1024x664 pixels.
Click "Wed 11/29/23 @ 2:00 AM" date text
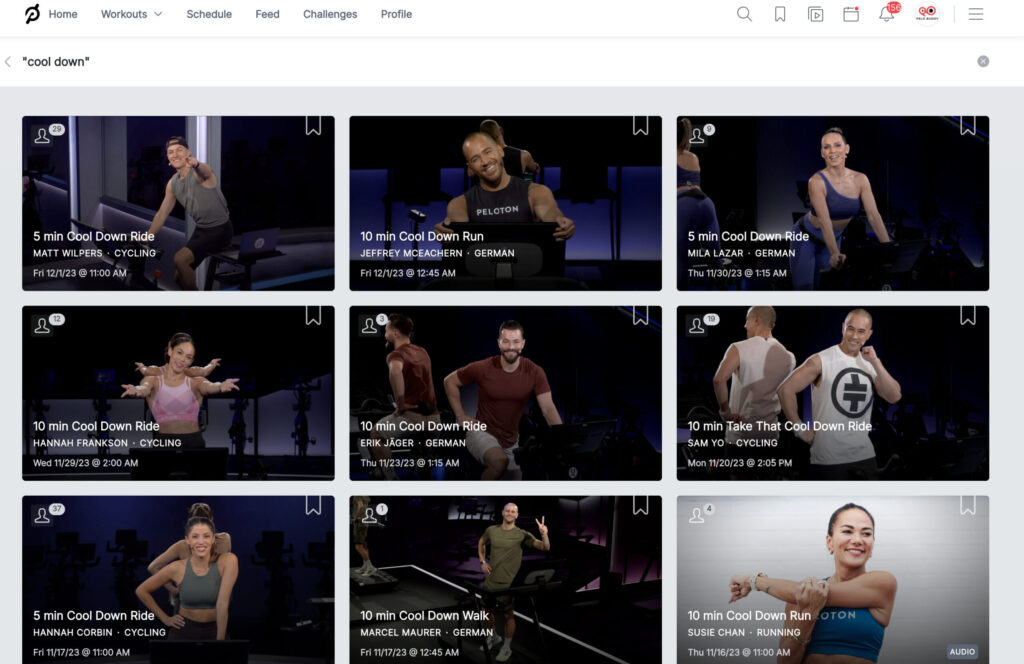(86, 463)
